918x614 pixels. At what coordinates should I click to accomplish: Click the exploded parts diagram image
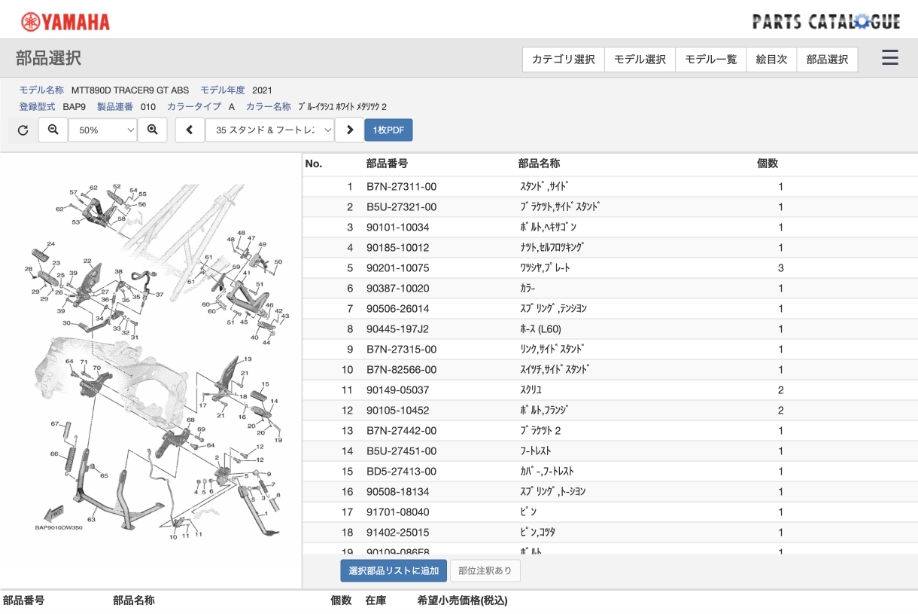pos(151,360)
